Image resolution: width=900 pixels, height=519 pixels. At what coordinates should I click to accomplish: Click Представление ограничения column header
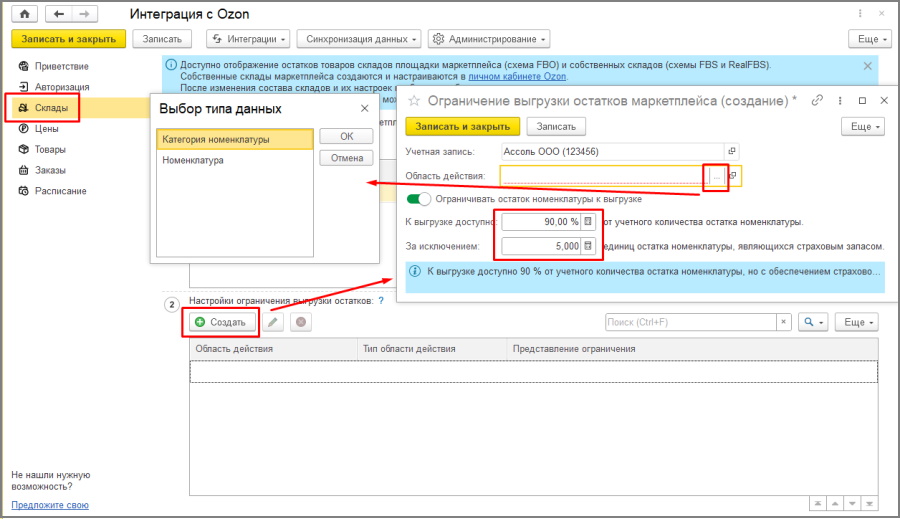(x=692, y=348)
